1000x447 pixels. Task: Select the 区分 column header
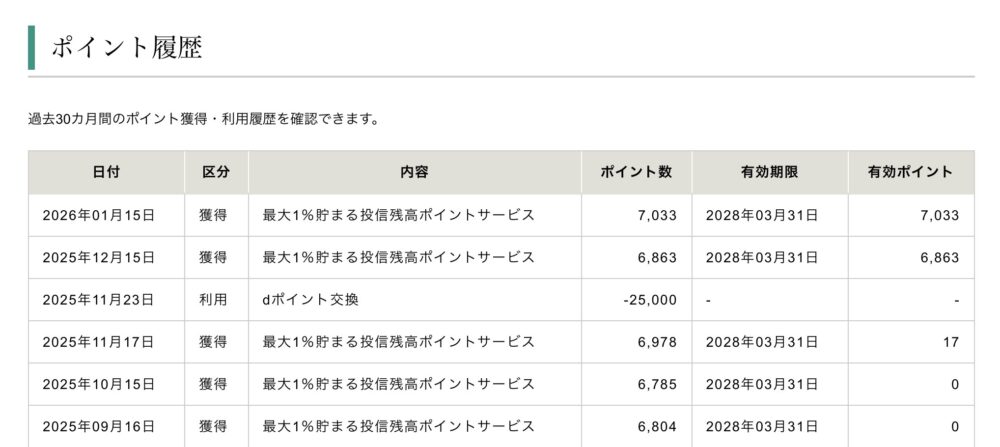tap(216, 172)
